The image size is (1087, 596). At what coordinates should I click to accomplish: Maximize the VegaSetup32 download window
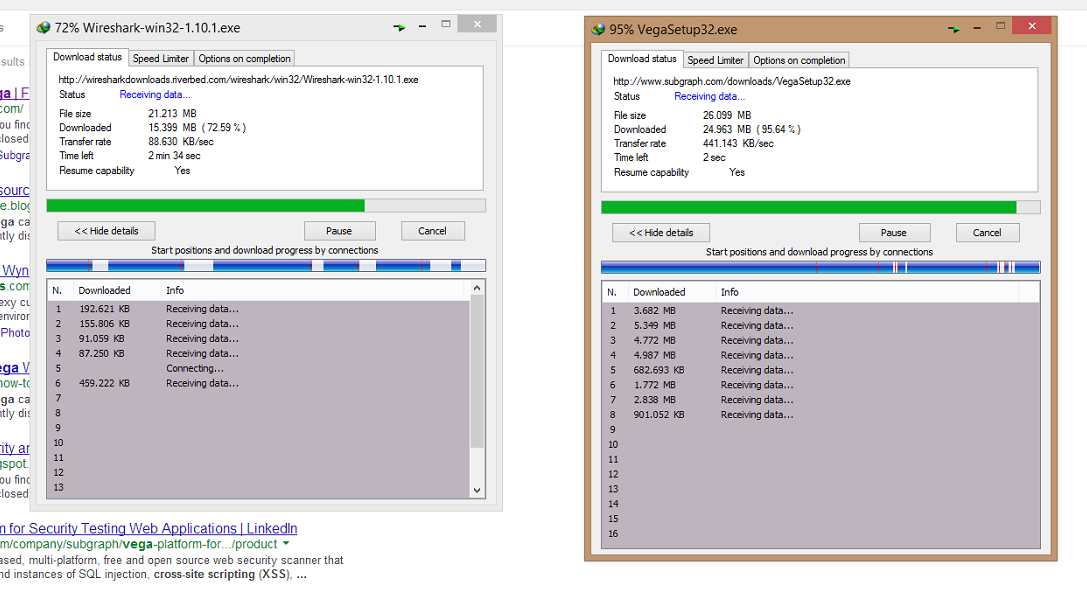1000,26
